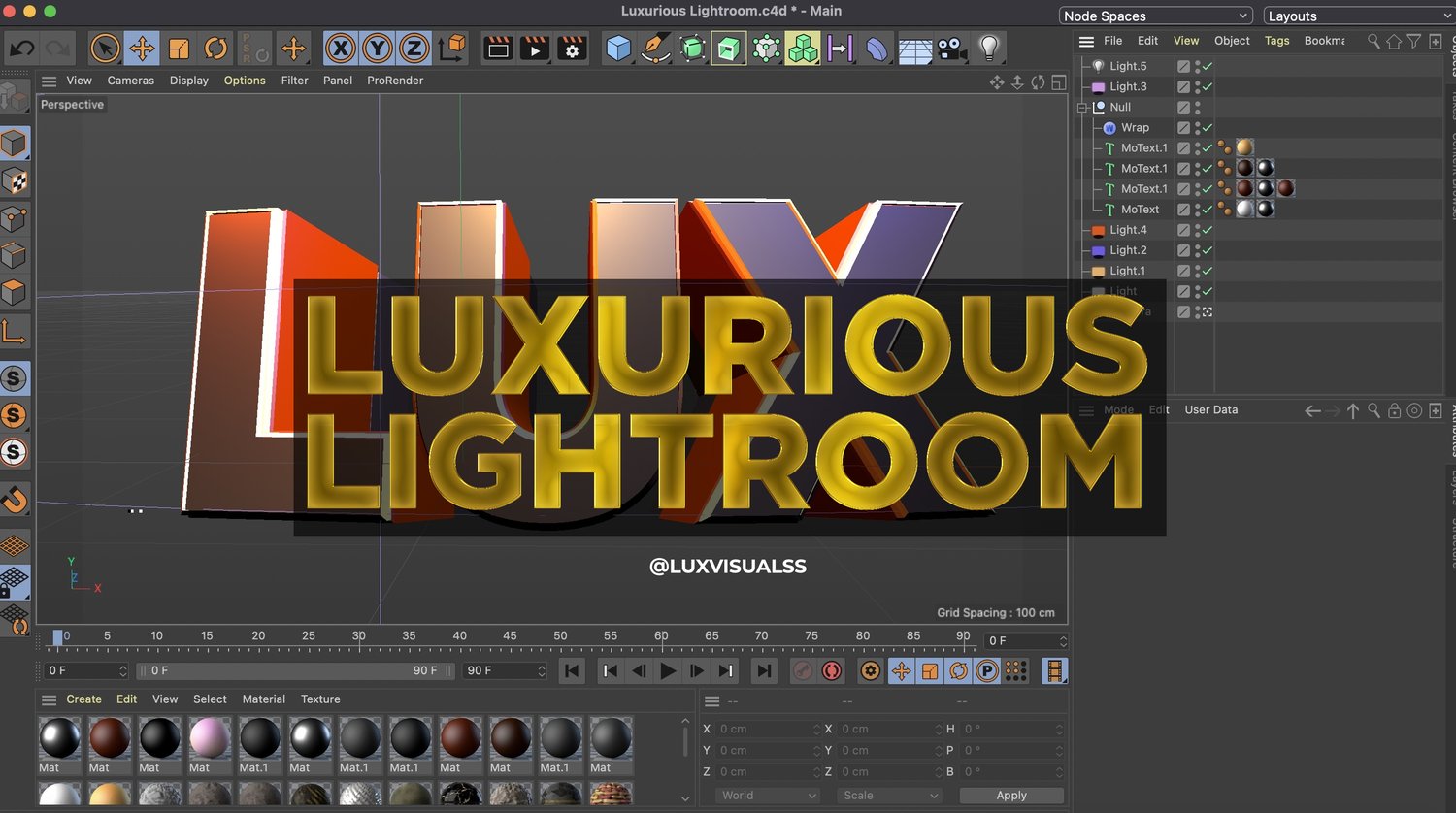Select the Move tool in top toolbar

coord(142,49)
